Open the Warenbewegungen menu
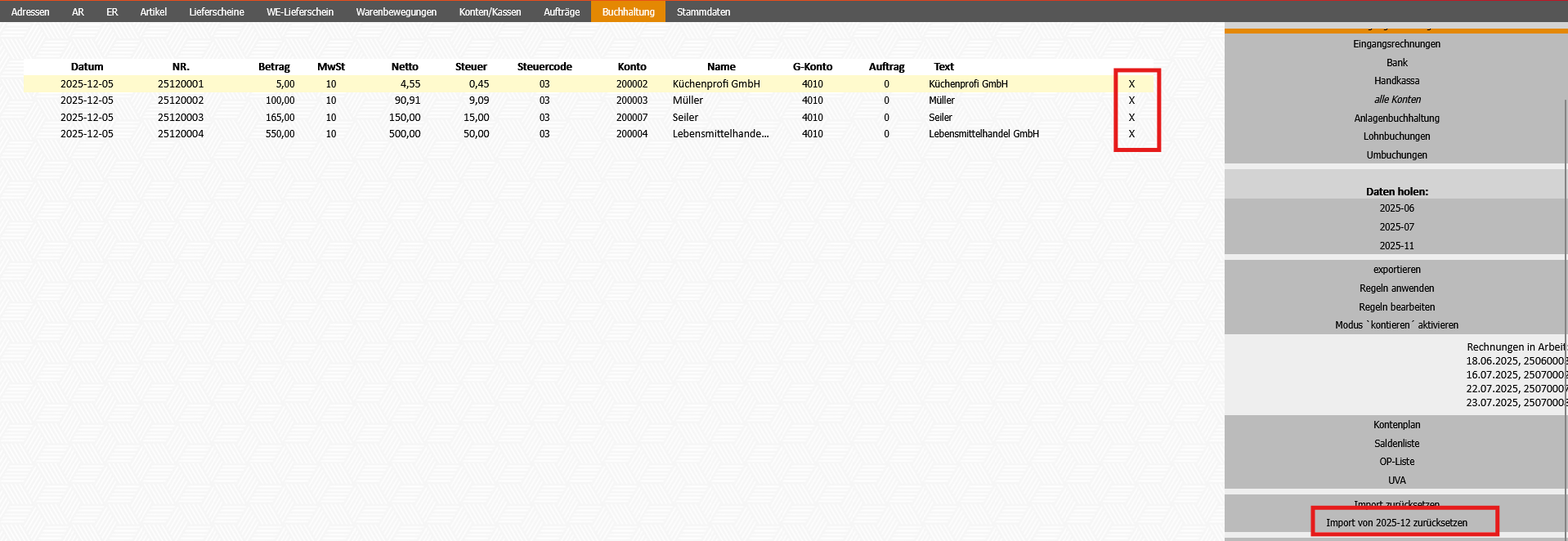Image resolution: width=1568 pixels, height=541 pixels. (396, 12)
